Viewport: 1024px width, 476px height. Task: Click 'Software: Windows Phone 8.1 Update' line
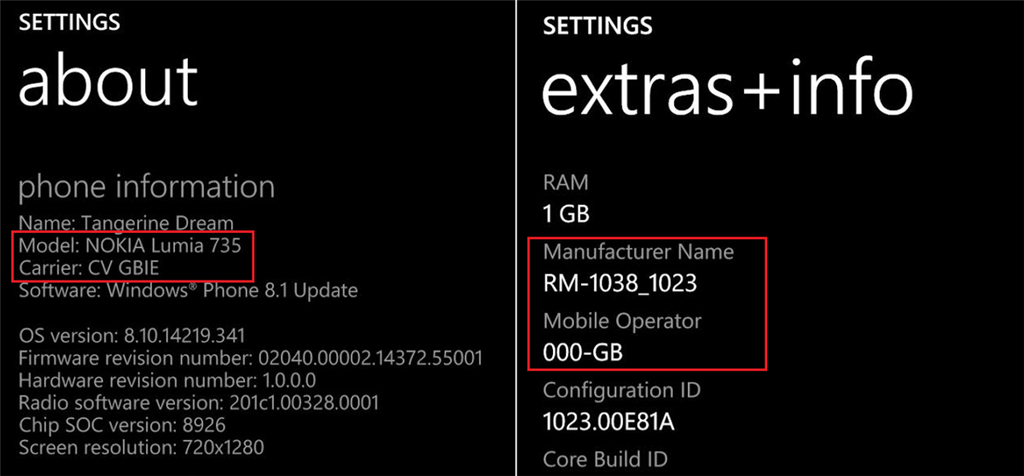[x=188, y=290]
